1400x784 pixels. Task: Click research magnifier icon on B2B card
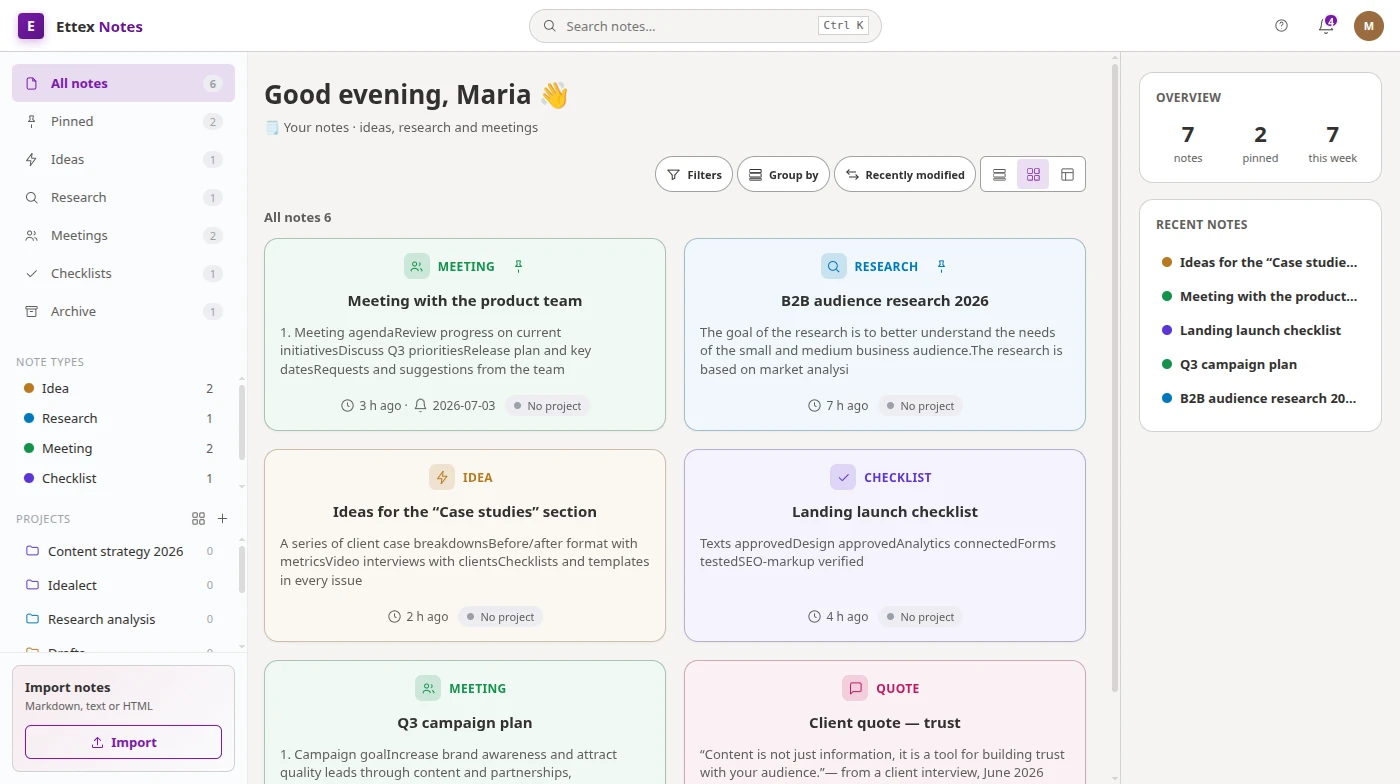[x=834, y=266]
